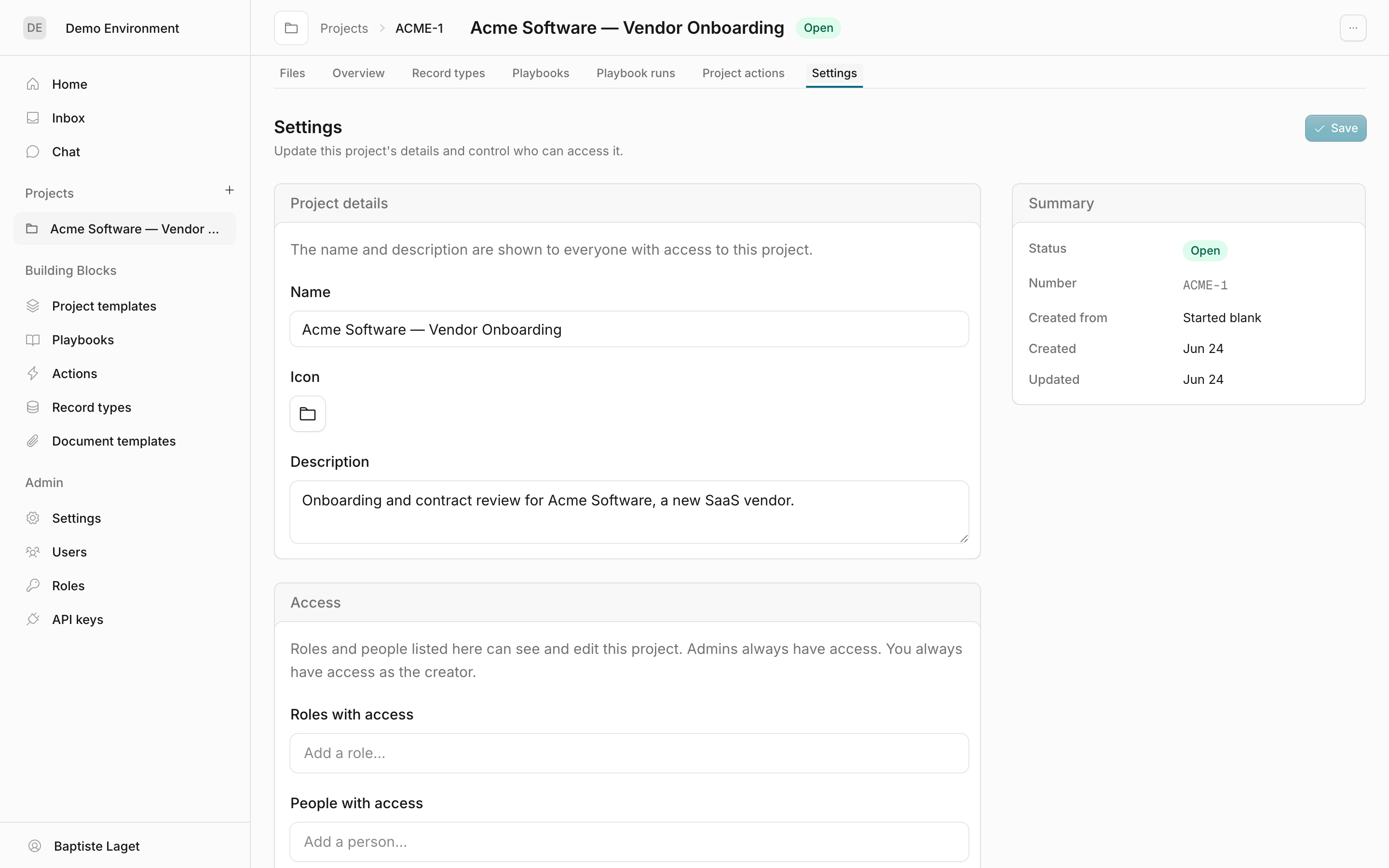Click the API keys plug icon
Image resolution: width=1389 pixels, height=868 pixels.
[x=33, y=620]
